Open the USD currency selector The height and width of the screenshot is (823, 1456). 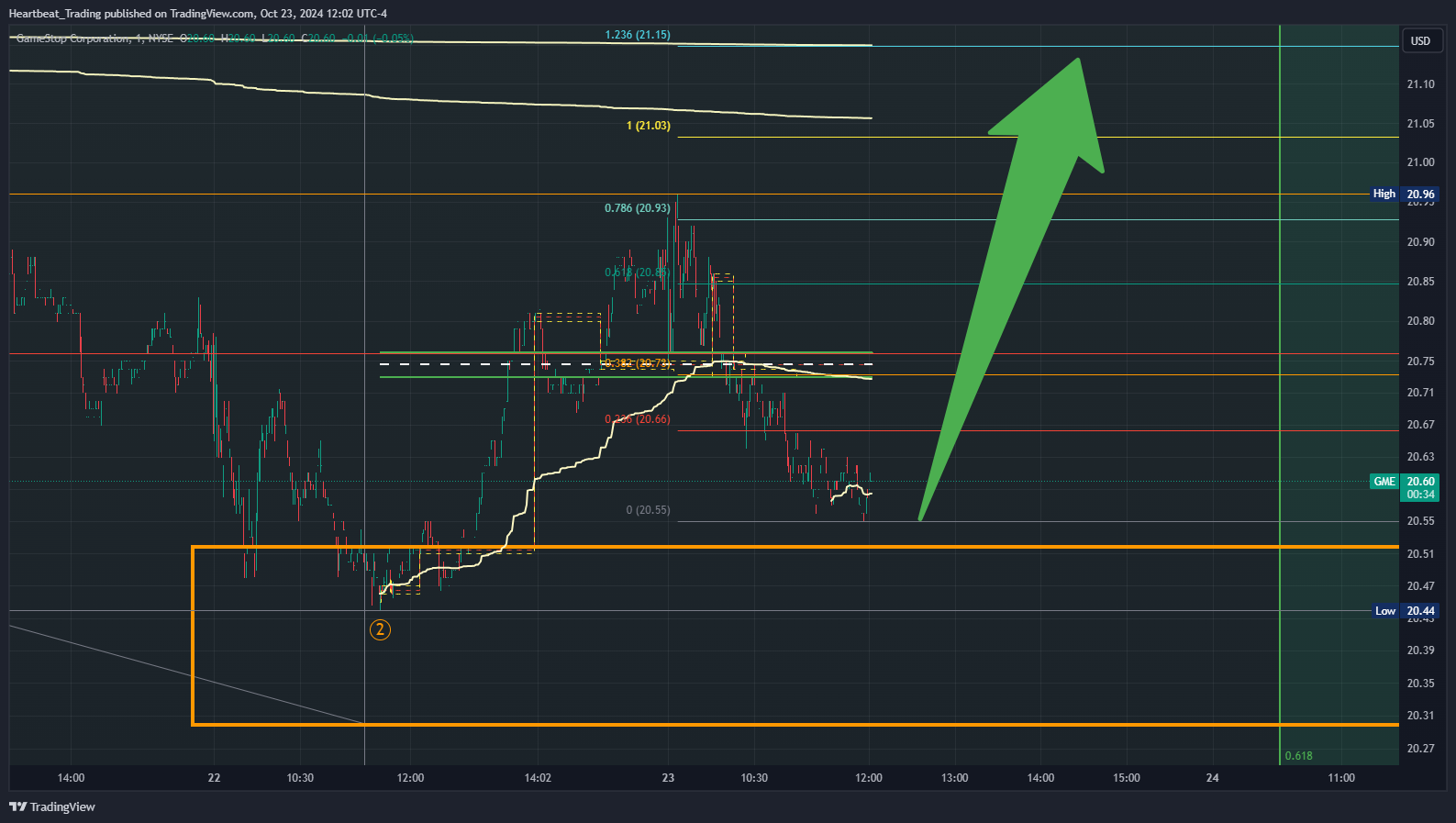1420,41
